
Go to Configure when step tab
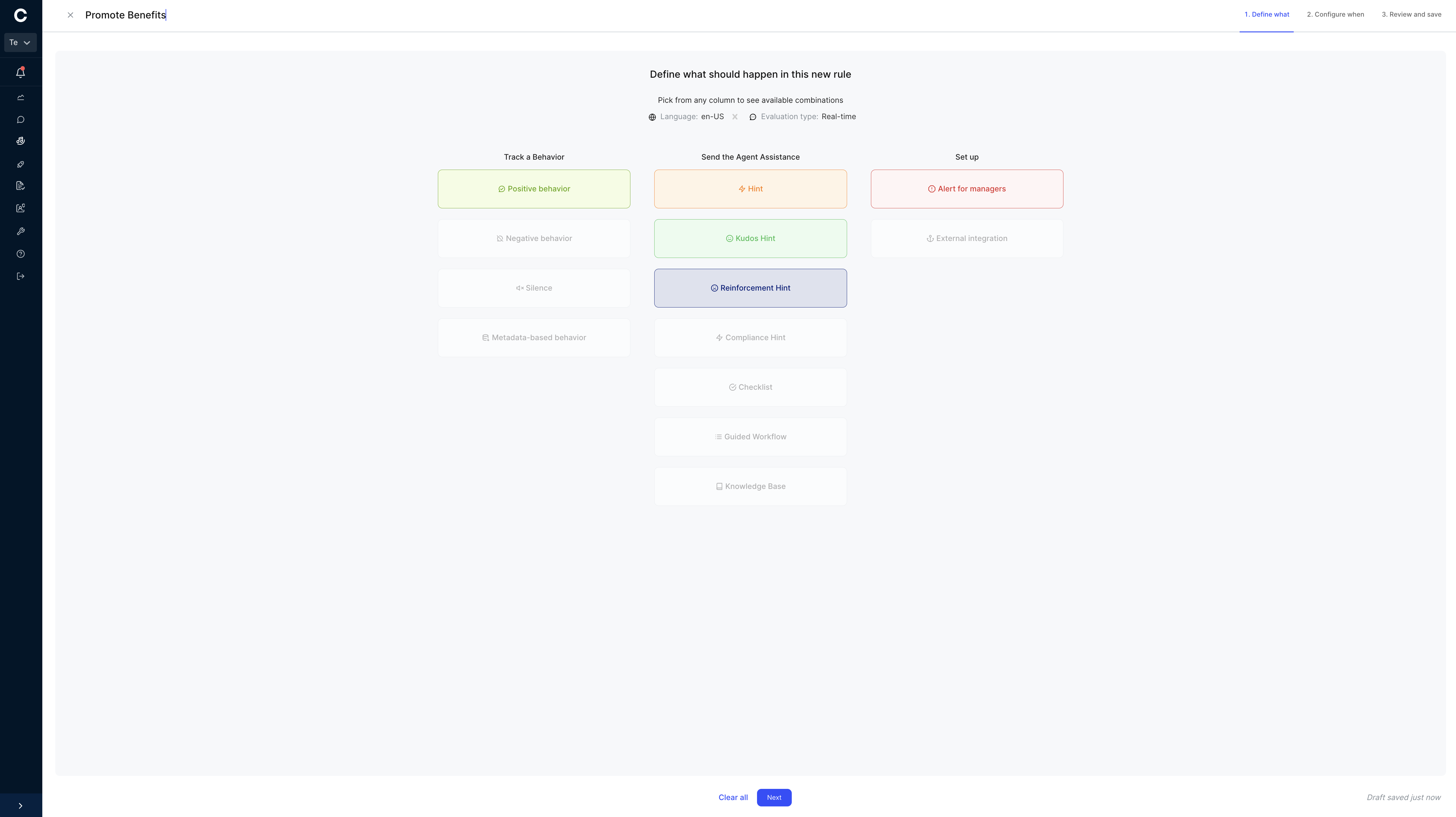pyautogui.click(x=1335, y=15)
